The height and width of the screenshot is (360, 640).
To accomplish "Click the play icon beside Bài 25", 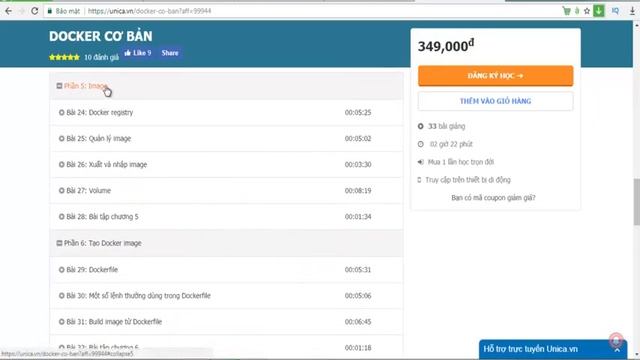I will tap(62, 138).
